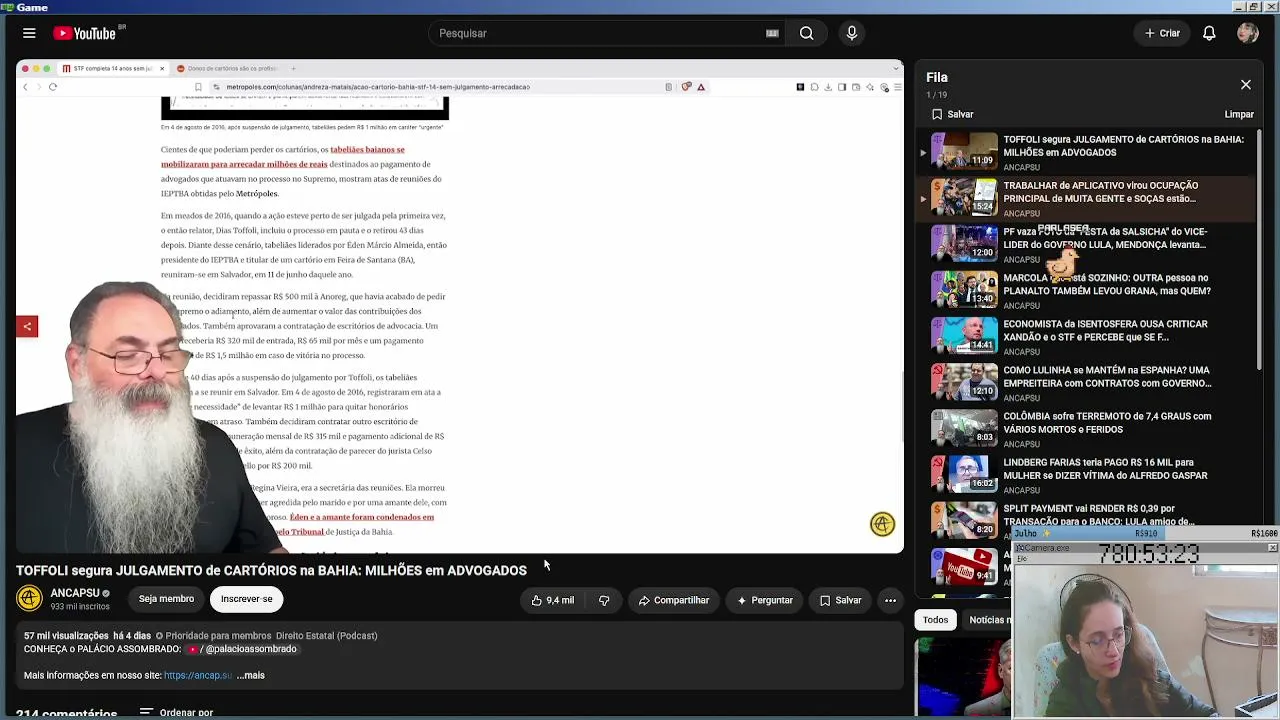Click the 933 mil inscritos subscriber count
Viewport: 1280px width, 720px height.
[x=80, y=607]
